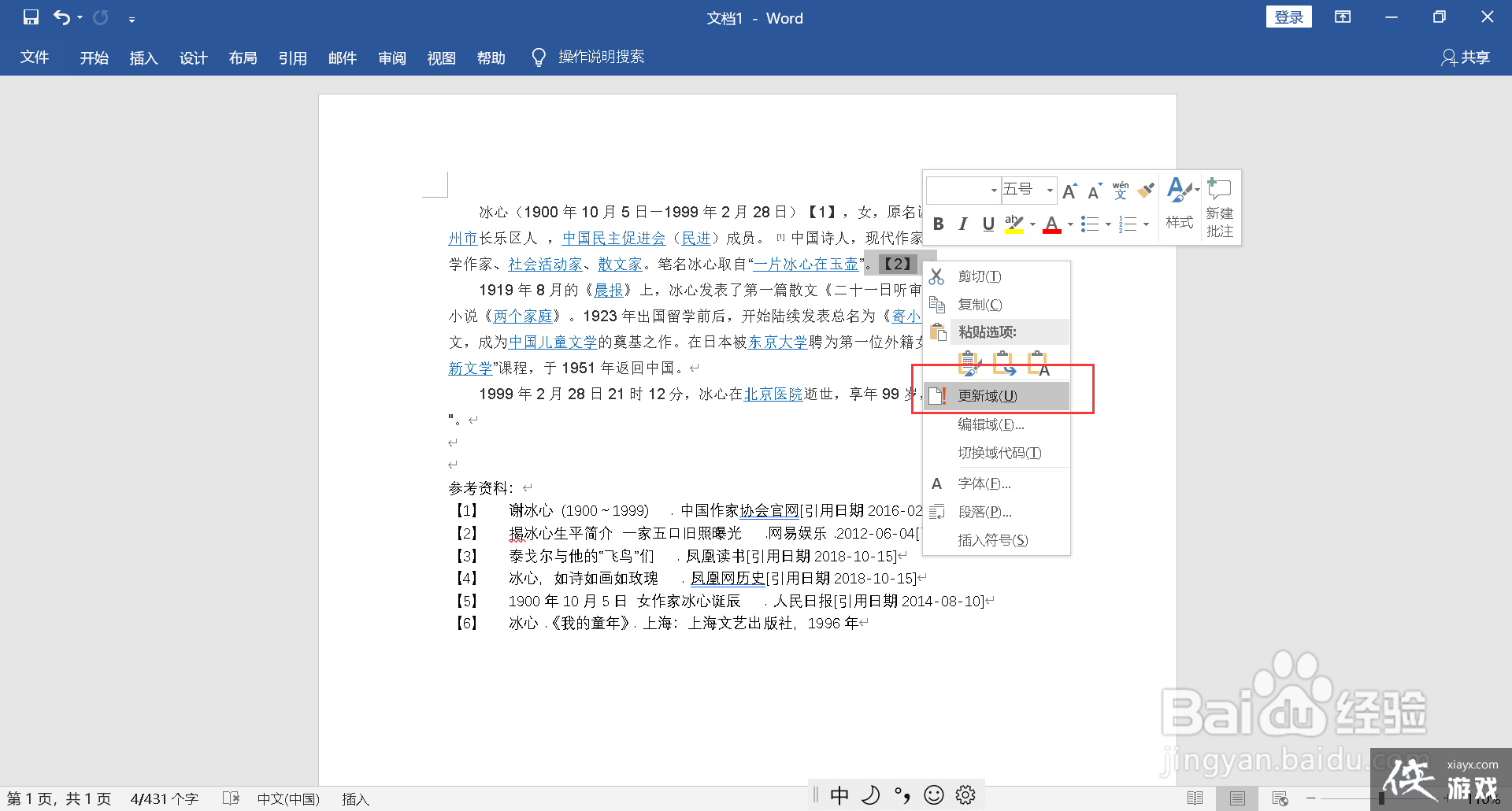The width and height of the screenshot is (1512, 811).
Task: Switch to the 设计 ribbon tab
Action: pos(193,57)
